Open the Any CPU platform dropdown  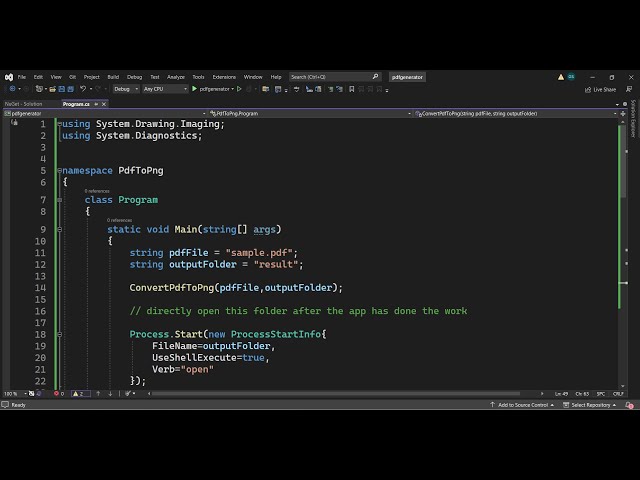point(163,89)
